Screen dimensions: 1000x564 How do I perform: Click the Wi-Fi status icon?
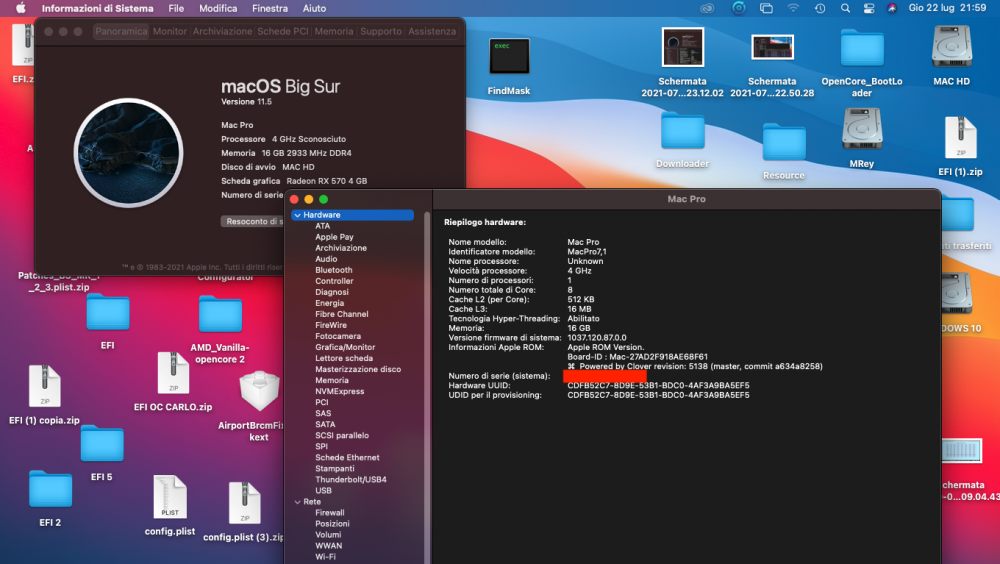tap(793, 8)
